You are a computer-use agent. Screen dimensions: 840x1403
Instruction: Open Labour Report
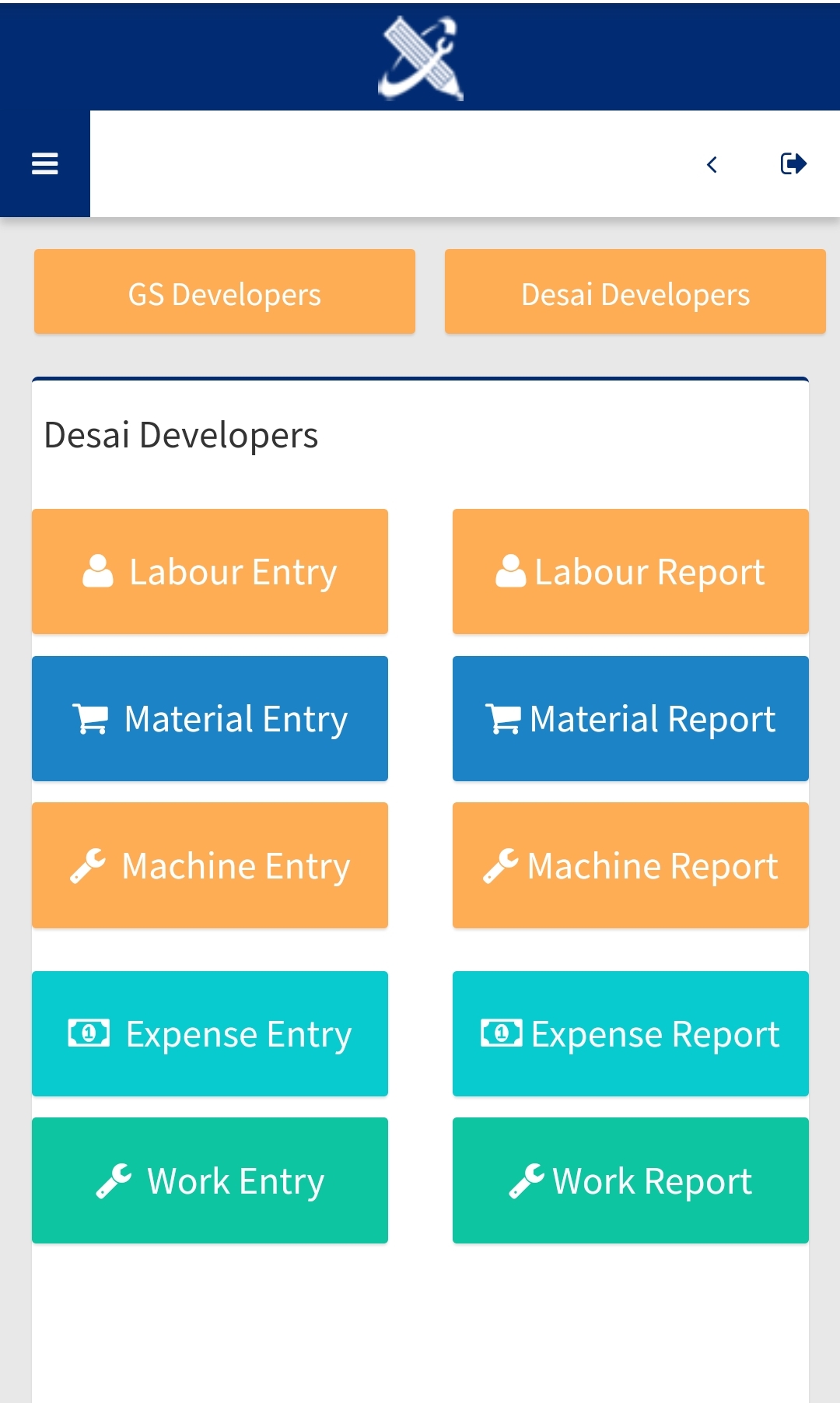point(630,572)
